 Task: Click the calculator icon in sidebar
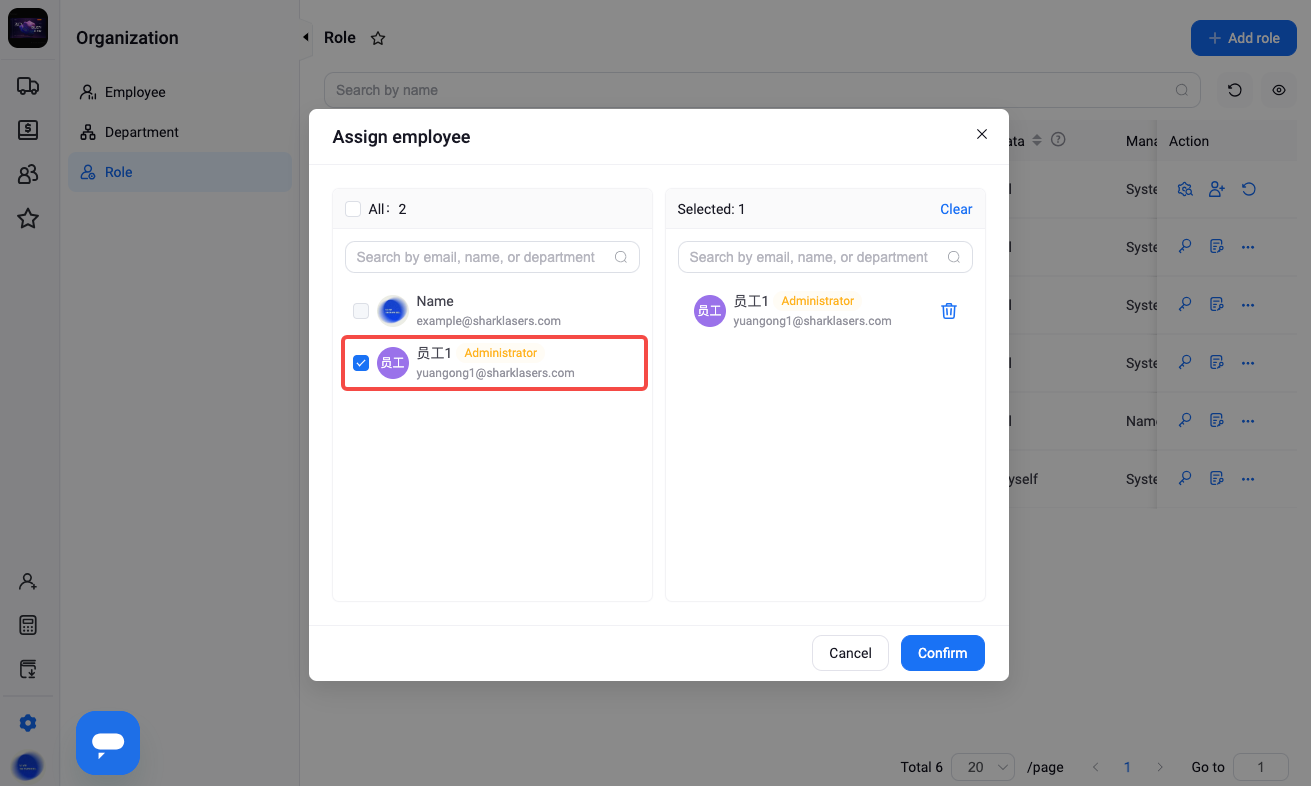point(28,626)
